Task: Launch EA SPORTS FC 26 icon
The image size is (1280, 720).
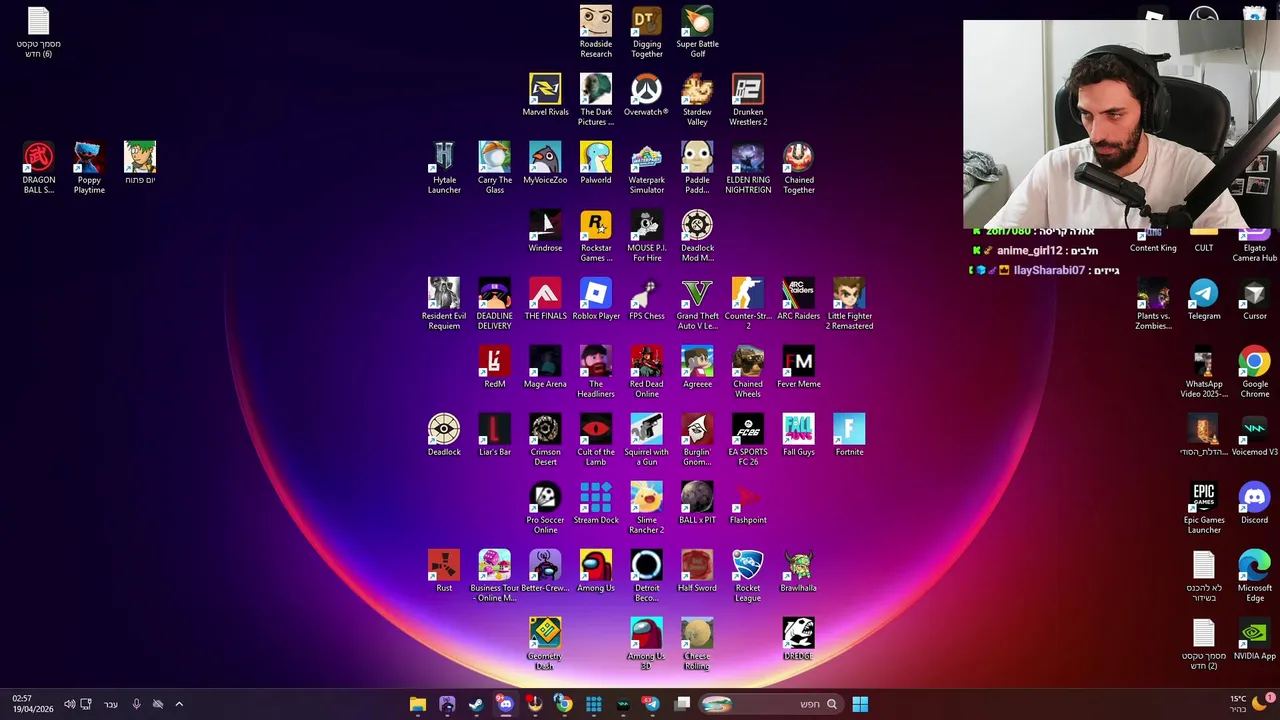Action: click(x=748, y=440)
